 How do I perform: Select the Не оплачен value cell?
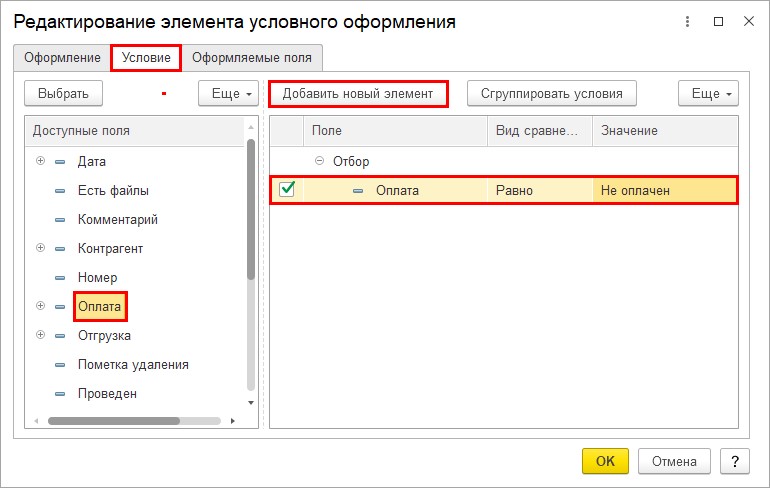[664, 190]
